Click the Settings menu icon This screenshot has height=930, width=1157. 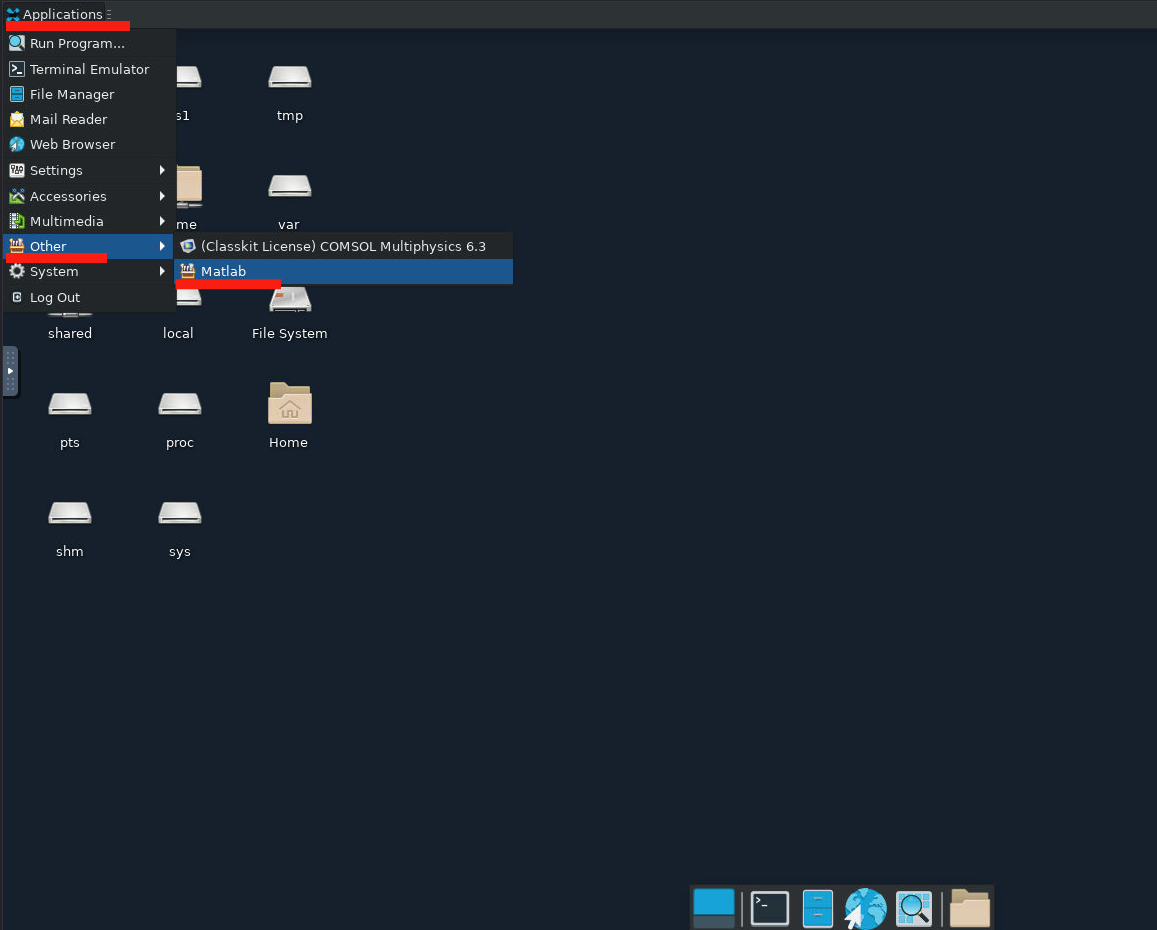pos(17,170)
